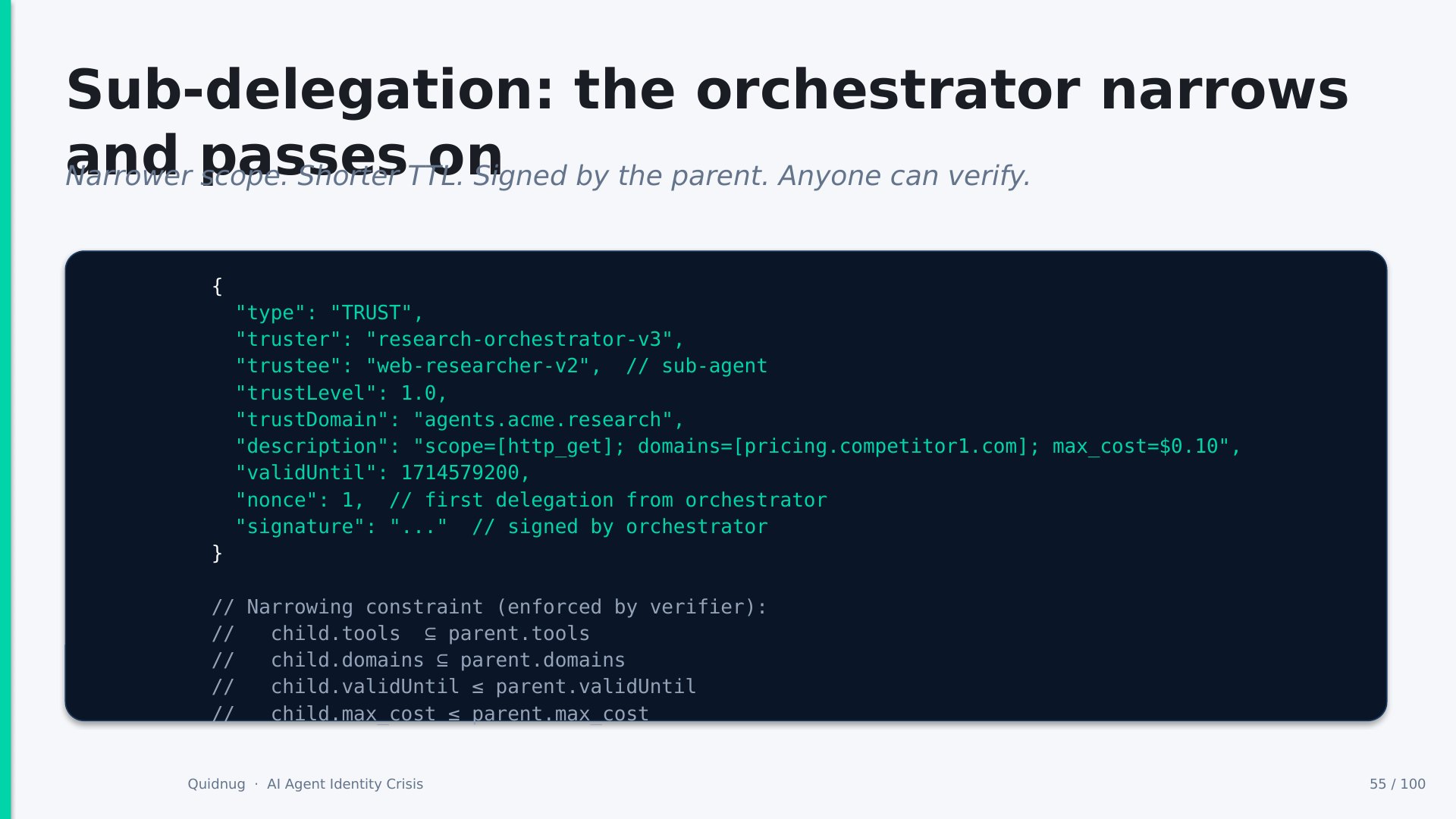Select the "truster" research-orchestrator-v3 line

(460, 340)
